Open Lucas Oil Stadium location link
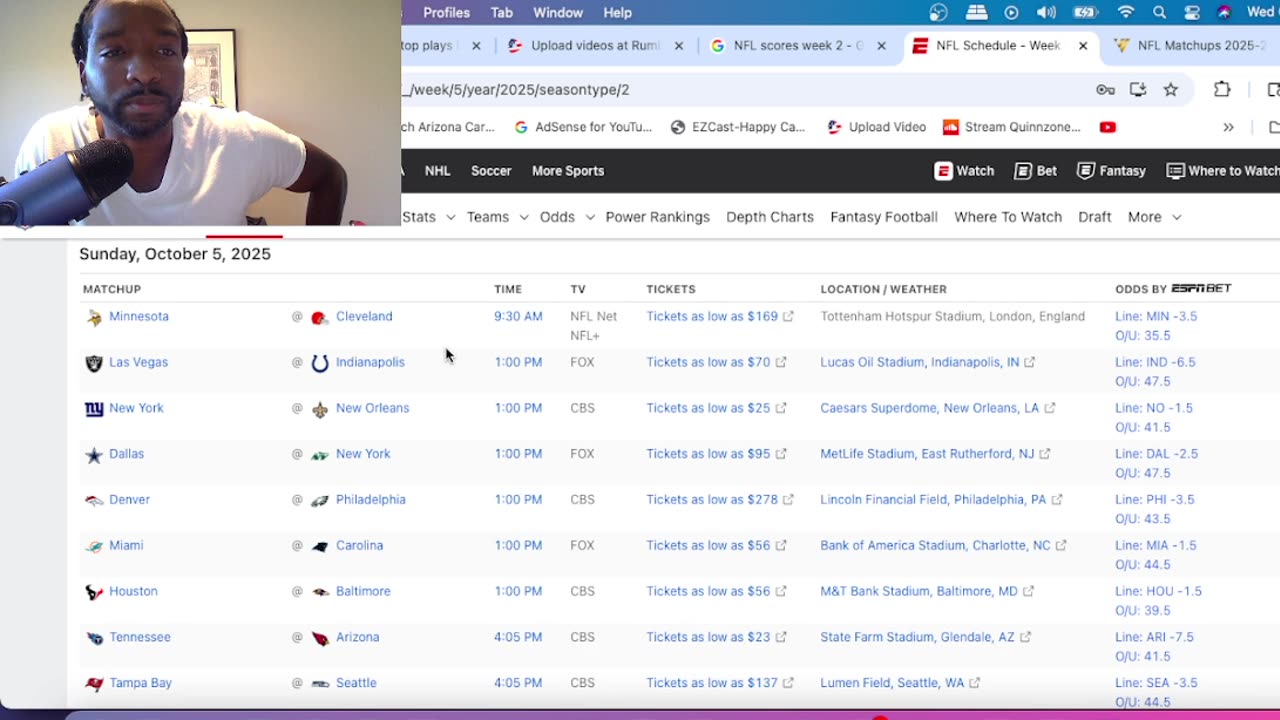This screenshot has width=1280, height=720. pos(927,363)
